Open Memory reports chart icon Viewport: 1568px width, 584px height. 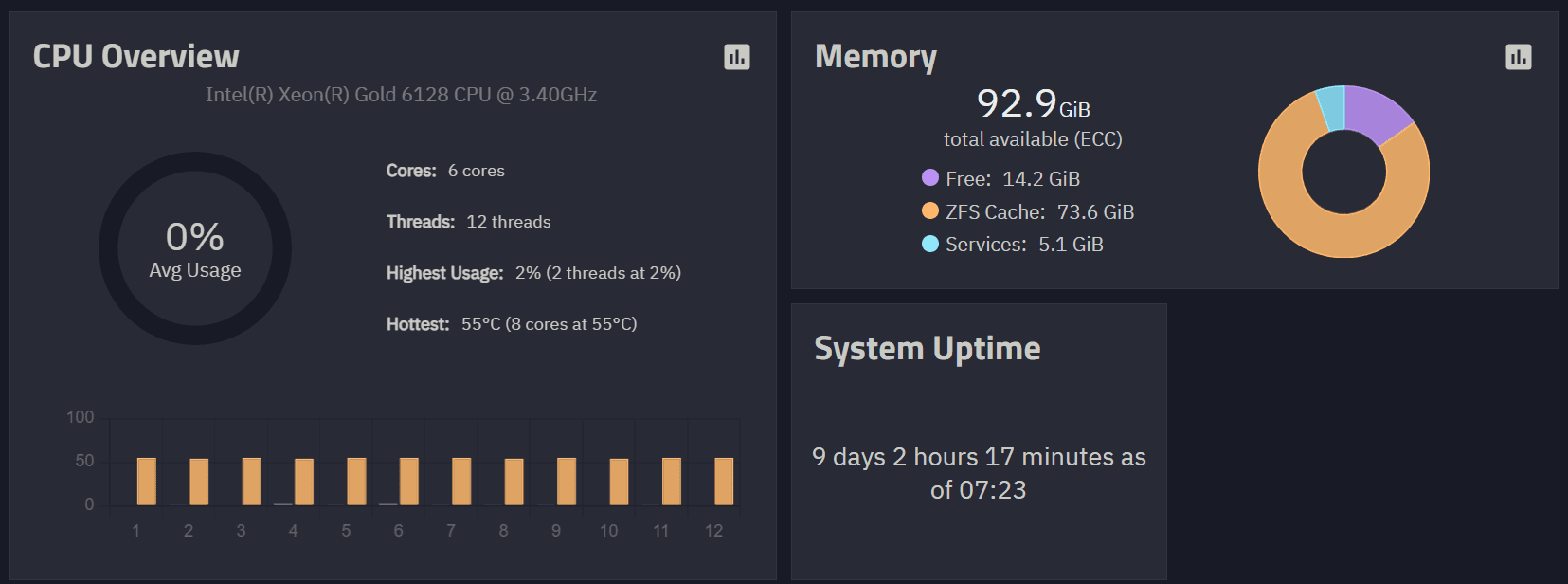click(1519, 57)
